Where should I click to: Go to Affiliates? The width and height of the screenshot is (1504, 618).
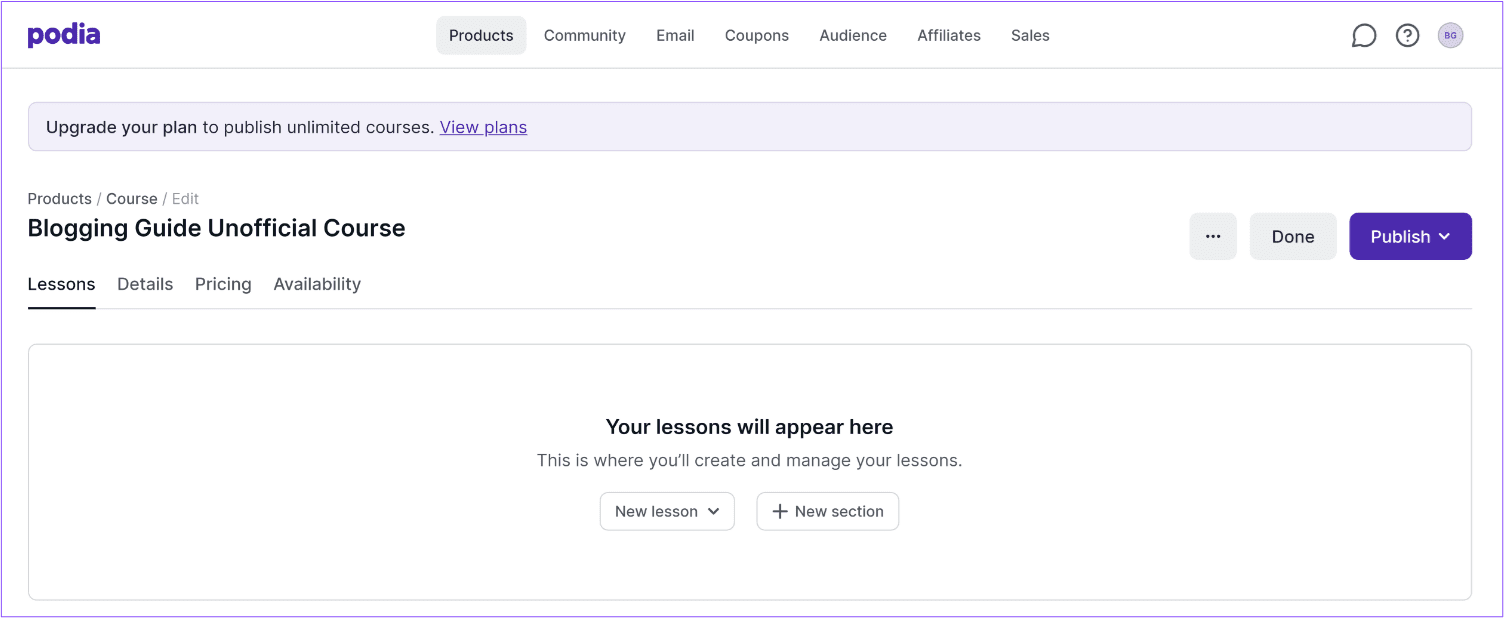[x=949, y=35]
